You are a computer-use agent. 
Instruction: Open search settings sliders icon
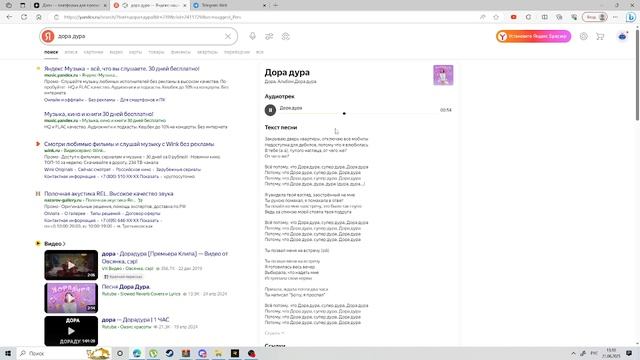pos(269,36)
